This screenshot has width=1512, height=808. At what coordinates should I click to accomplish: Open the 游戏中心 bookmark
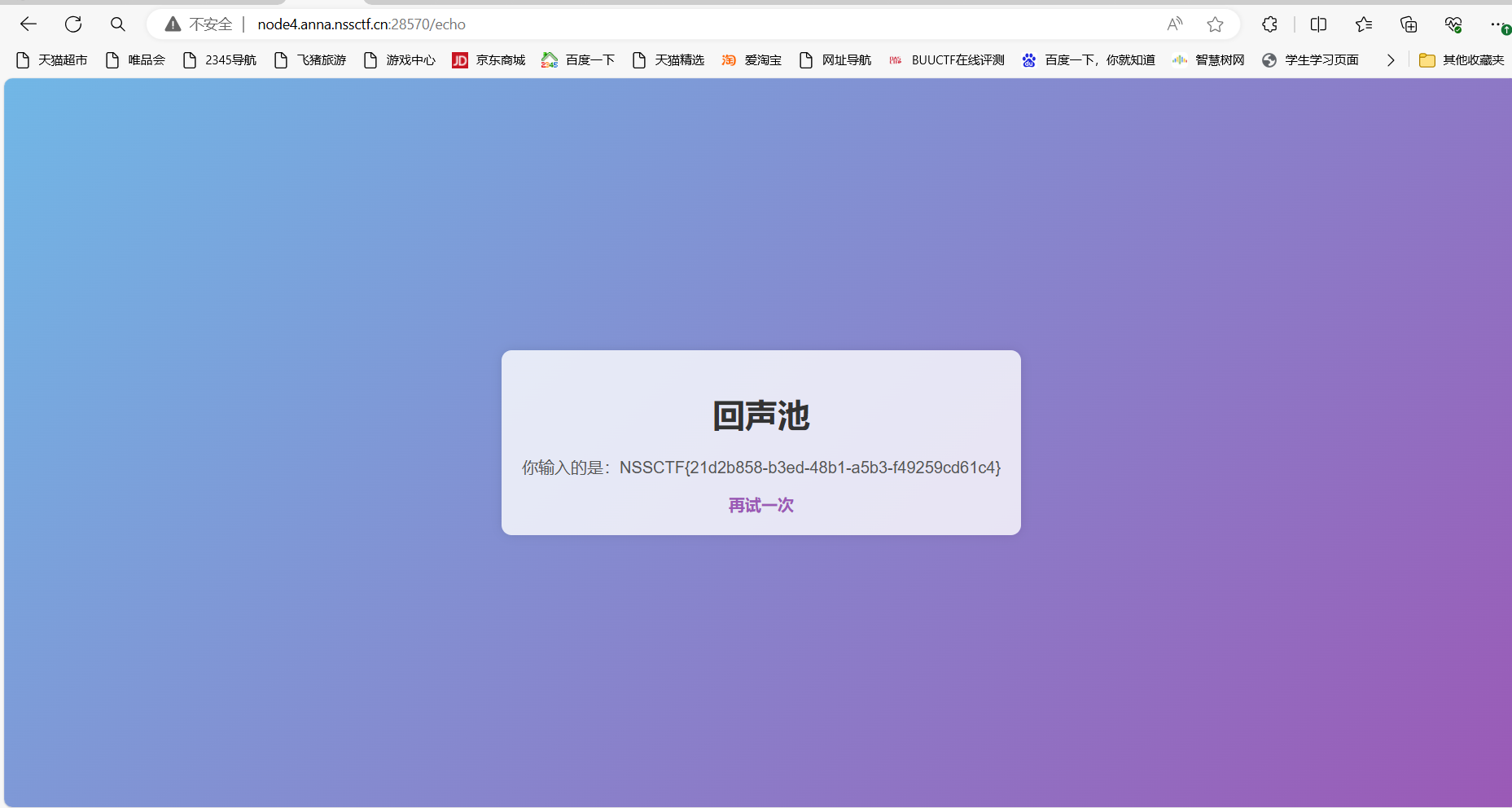click(x=400, y=60)
